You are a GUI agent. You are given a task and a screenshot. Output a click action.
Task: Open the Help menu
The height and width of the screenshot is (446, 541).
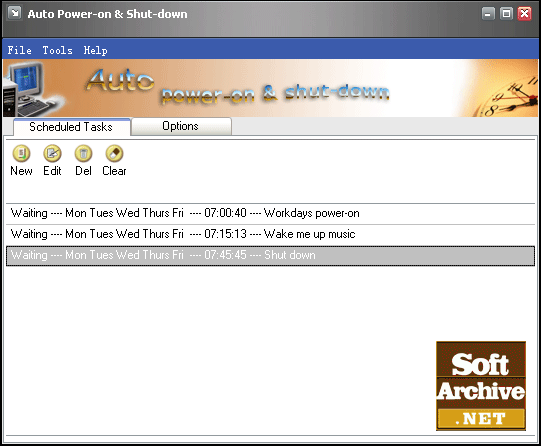(x=96, y=50)
